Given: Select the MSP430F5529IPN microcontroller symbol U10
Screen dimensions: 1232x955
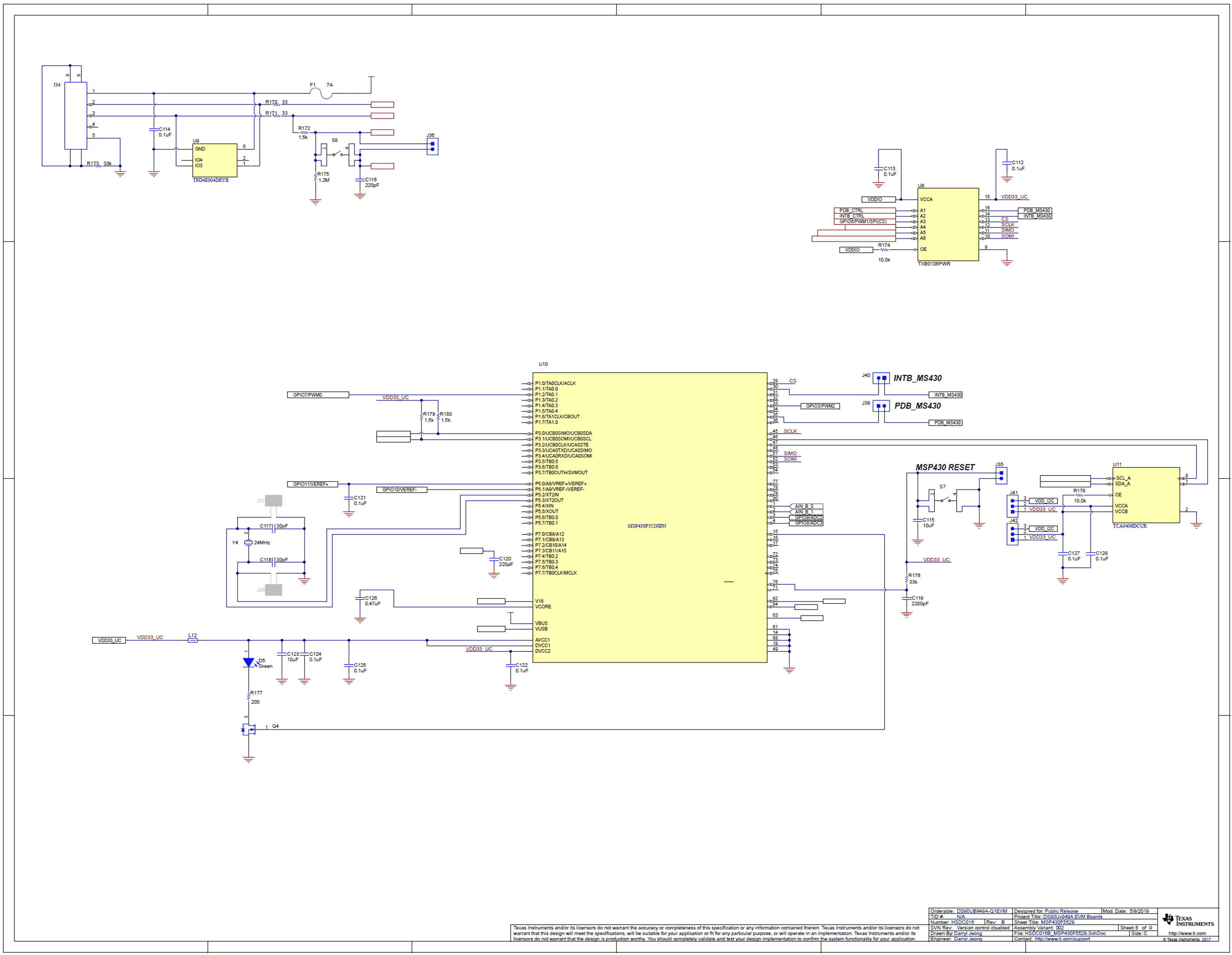Looking at the screenshot, I should (649, 519).
